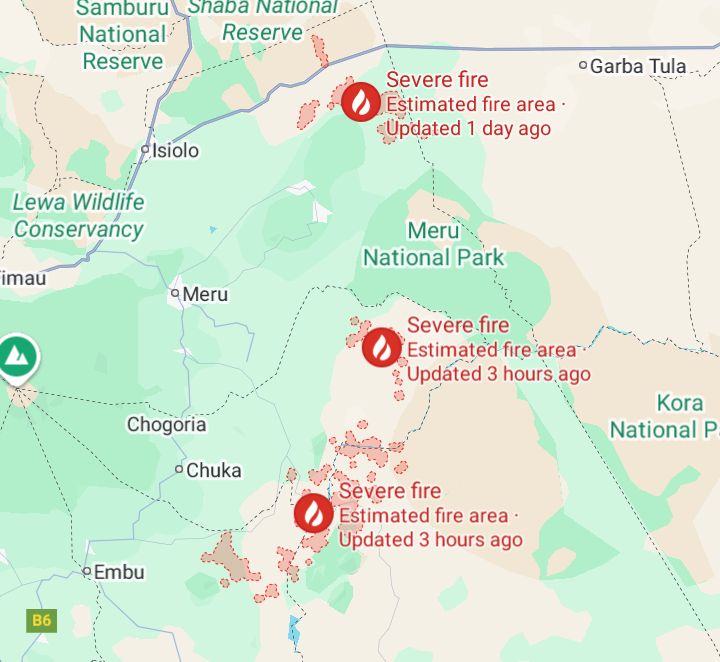Click the Embu town dot
The width and height of the screenshot is (720, 662).
(87, 572)
